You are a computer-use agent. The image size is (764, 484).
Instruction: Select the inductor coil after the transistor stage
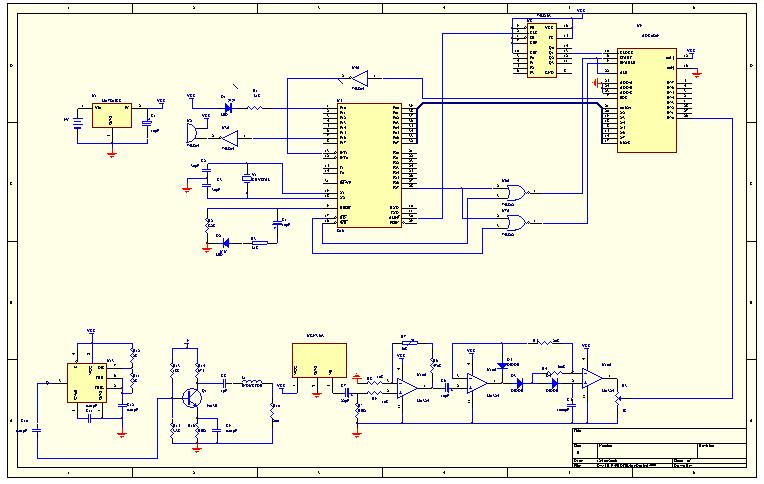click(x=252, y=382)
